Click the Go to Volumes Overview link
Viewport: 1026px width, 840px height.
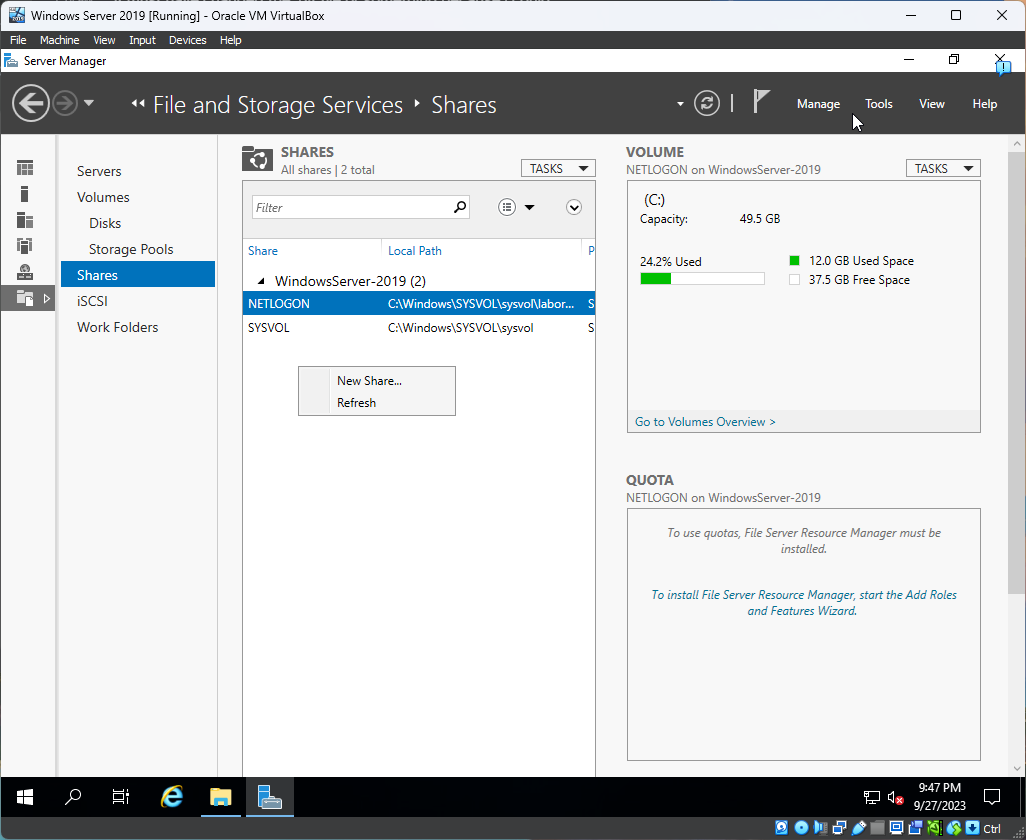[x=704, y=421]
